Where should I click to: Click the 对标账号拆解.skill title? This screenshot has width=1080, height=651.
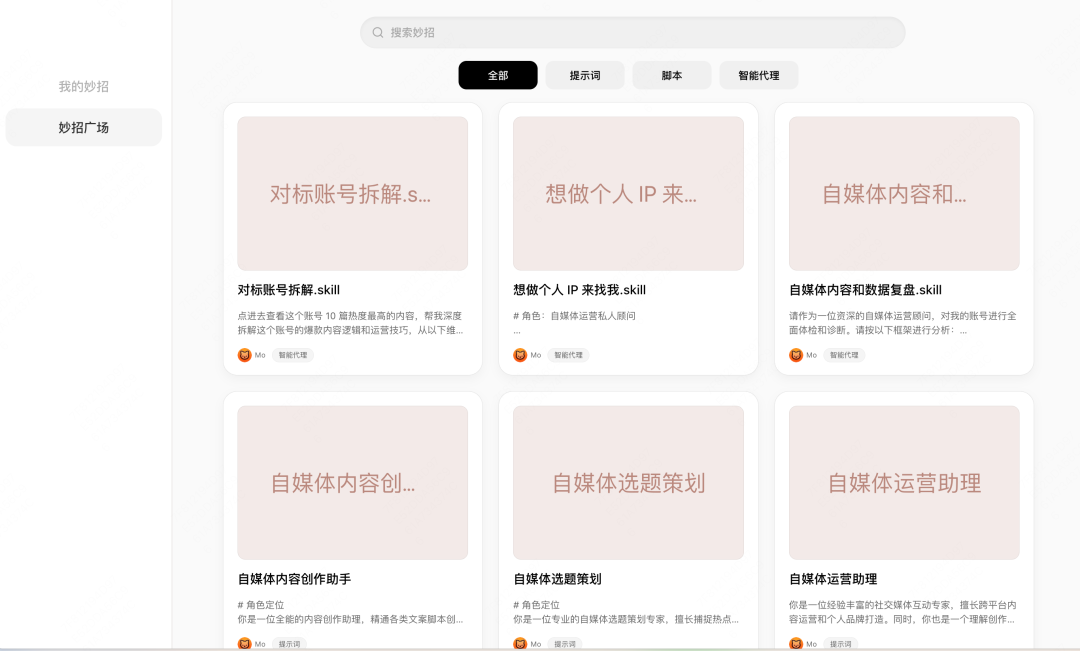[289, 290]
